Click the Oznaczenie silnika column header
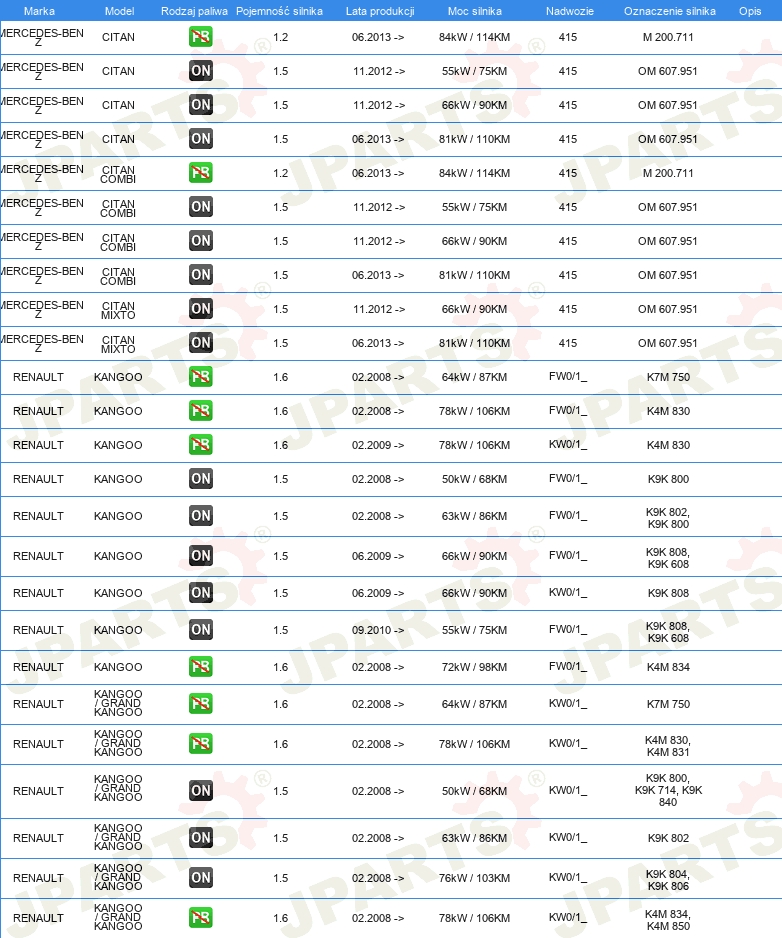The height and width of the screenshot is (938, 782). click(x=670, y=11)
